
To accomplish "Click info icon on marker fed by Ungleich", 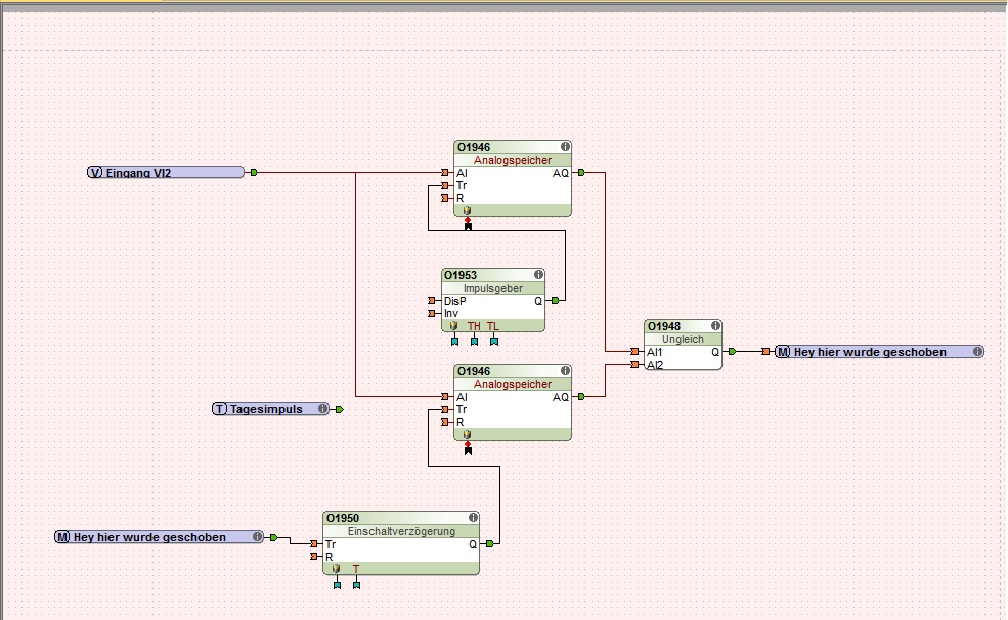I will [977, 351].
